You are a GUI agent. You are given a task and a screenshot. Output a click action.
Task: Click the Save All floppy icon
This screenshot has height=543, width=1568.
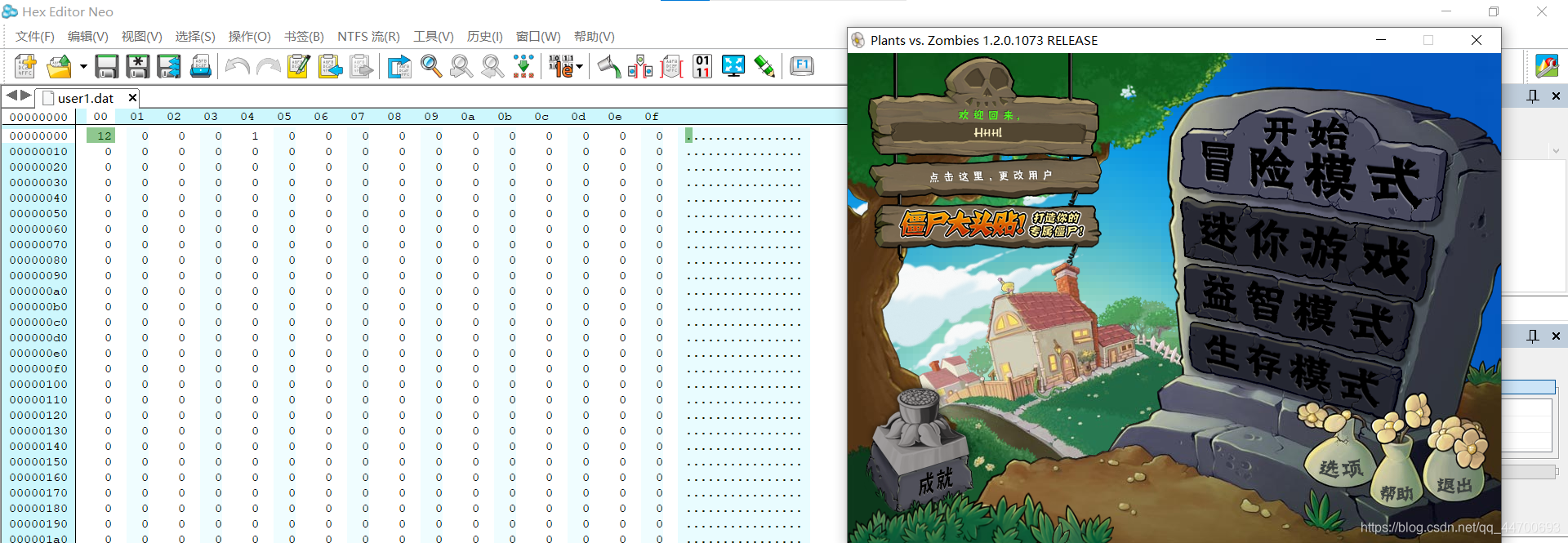(169, 66)
